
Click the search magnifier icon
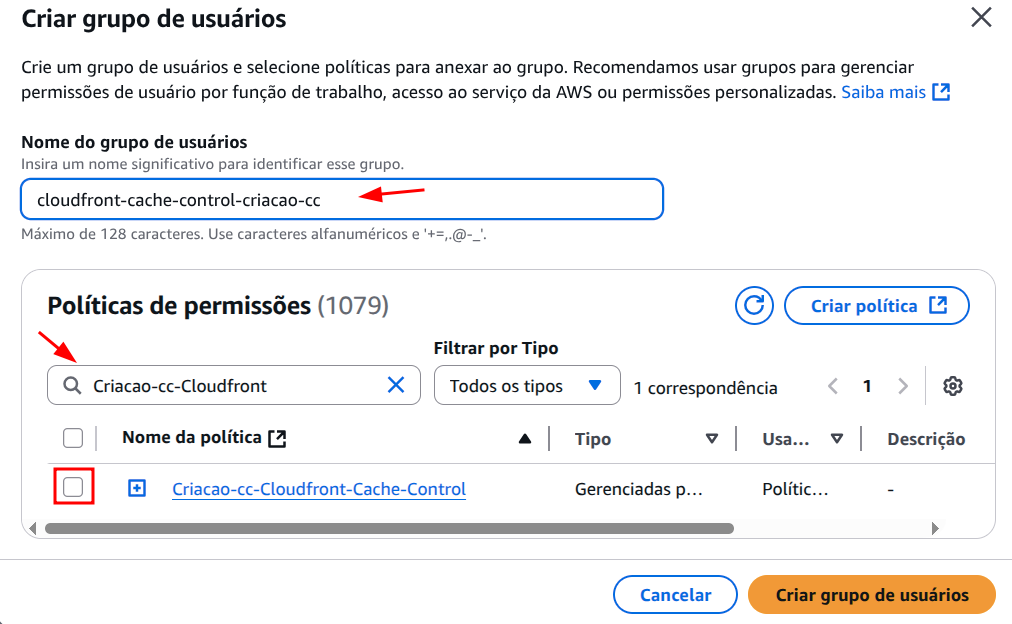coord(72,385)
